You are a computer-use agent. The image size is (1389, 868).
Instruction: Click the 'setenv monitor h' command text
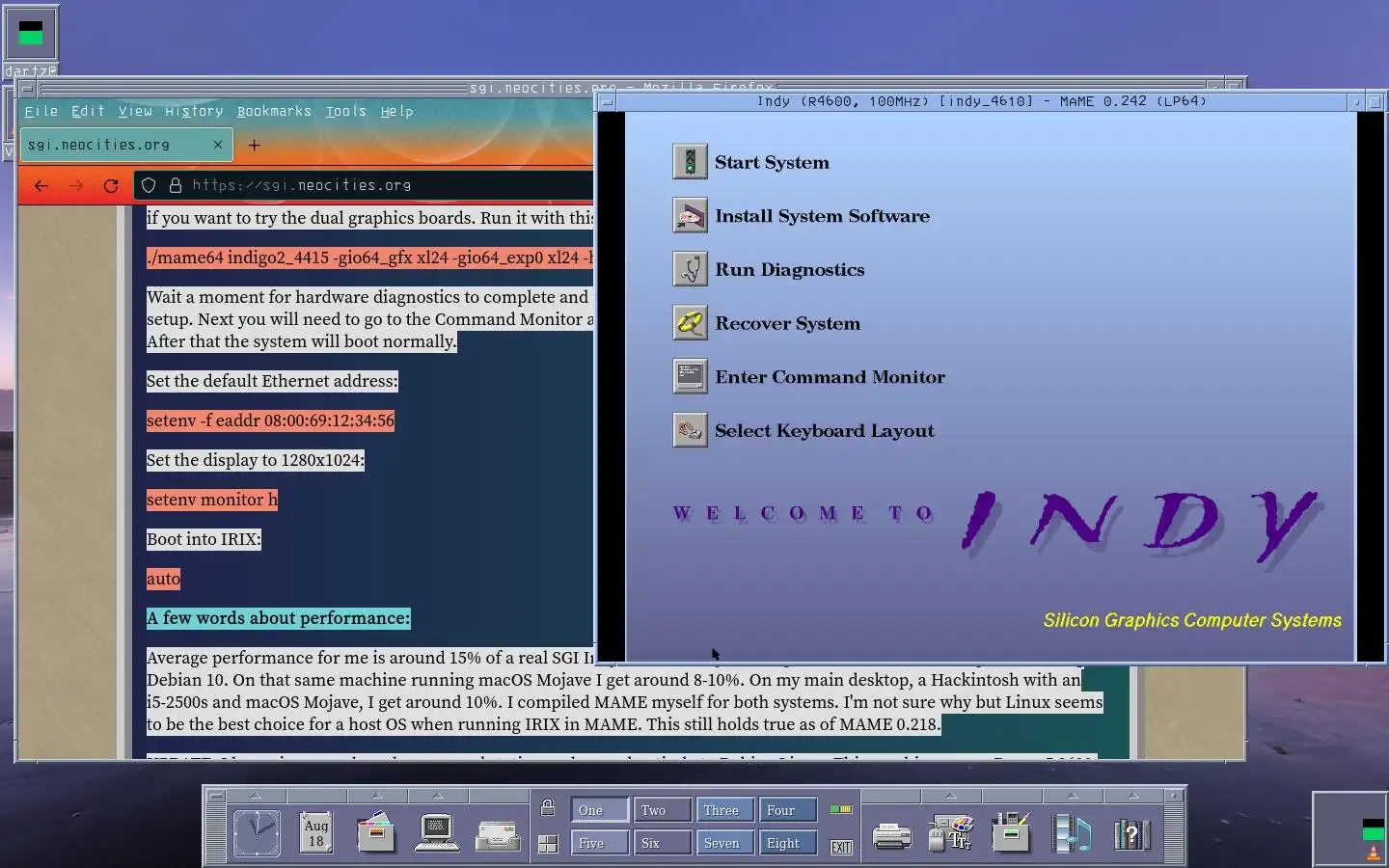[212, 500]
